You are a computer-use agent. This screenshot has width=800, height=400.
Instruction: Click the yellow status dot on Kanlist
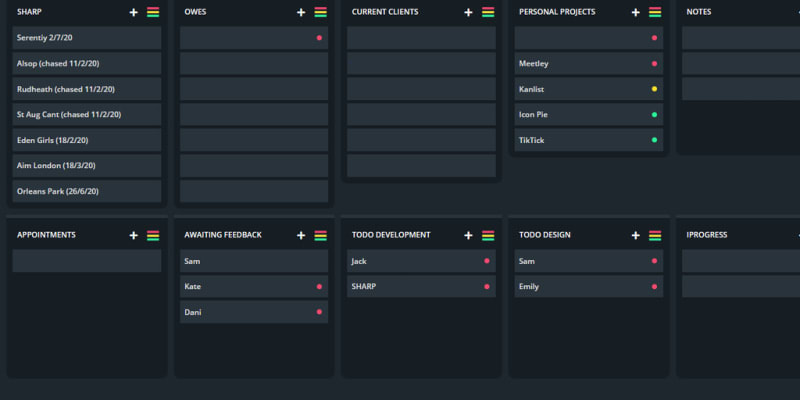tap(654, 89)
